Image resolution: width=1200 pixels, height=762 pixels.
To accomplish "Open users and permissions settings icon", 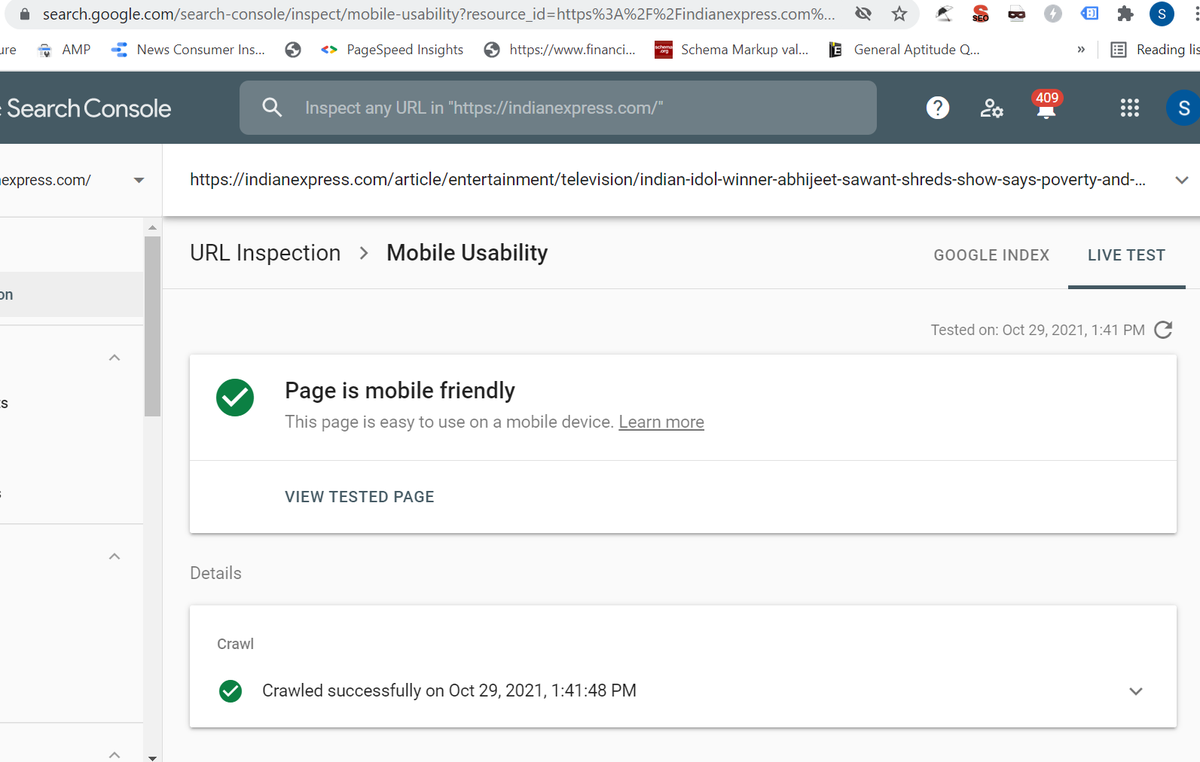I will click(992, 108).
